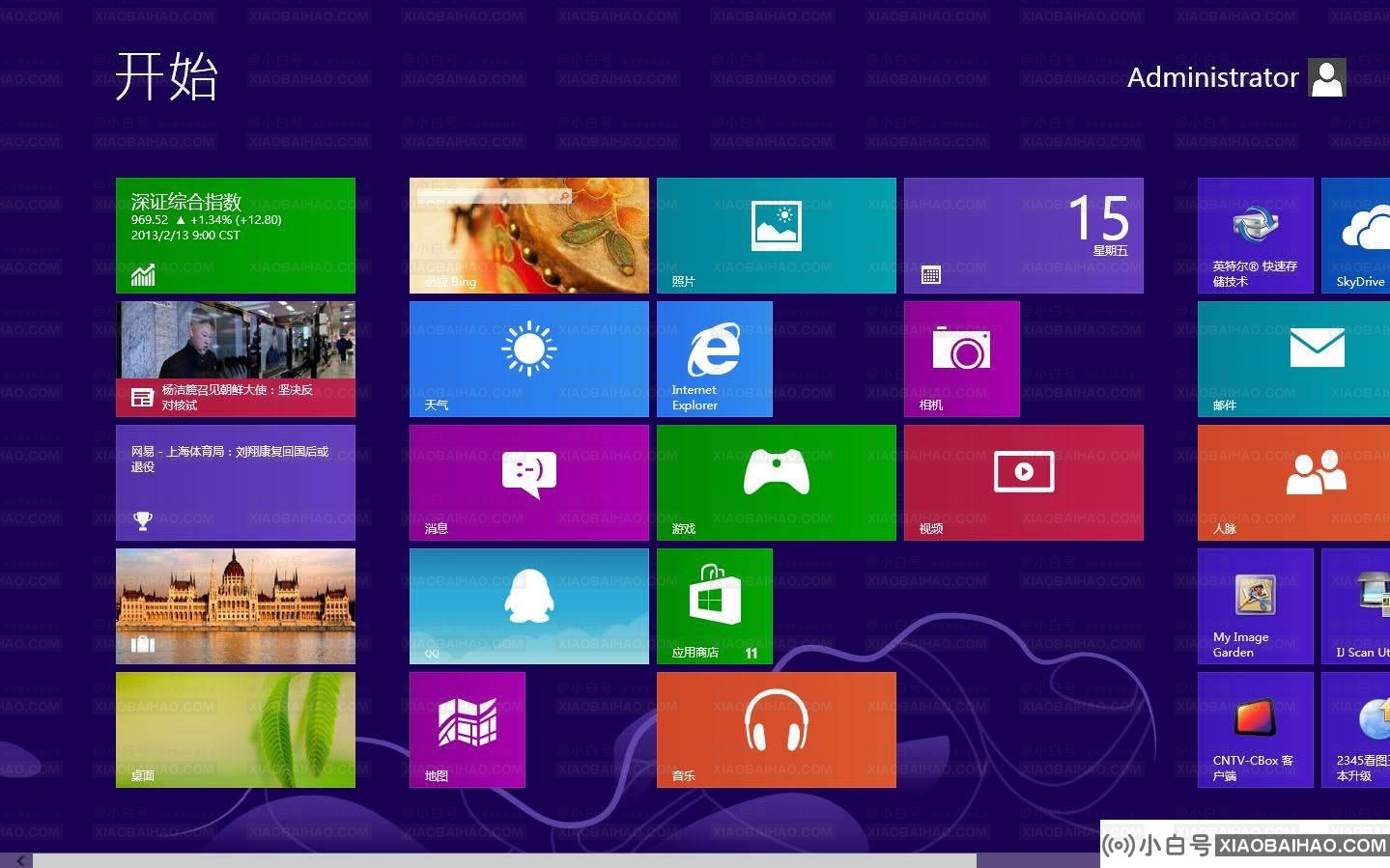
Task: Launch the 天气 weather tile
Action: [529, 359]
